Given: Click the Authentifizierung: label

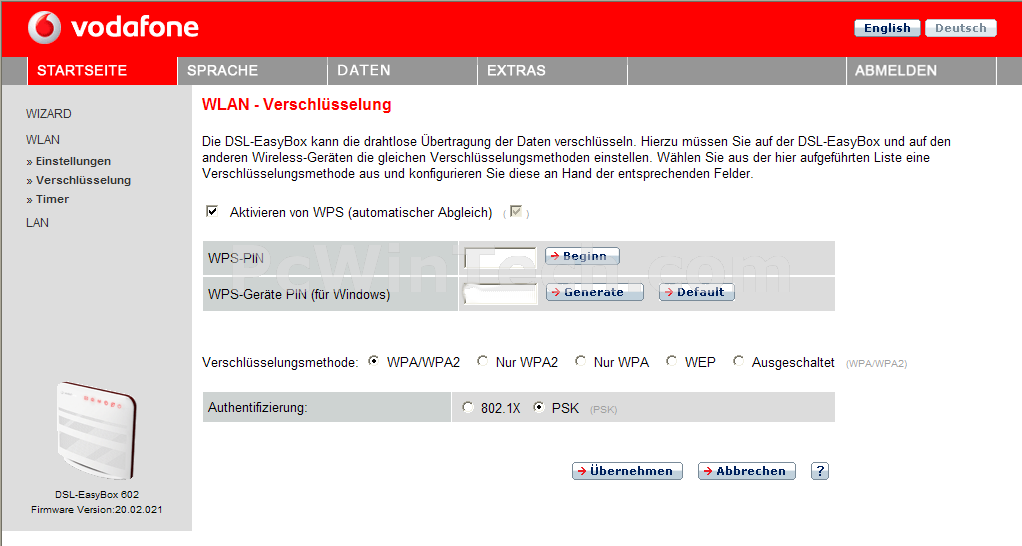Looking at the screenshot, I should tap(257, 408).
